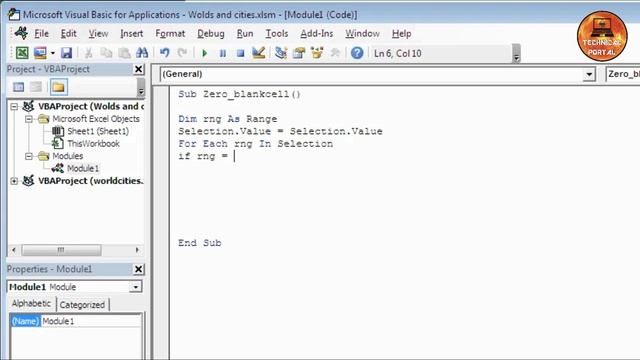Click the Copy icon in toolbar
The height and width of the screenshot is (360, 640).
(x=106, y=53)
